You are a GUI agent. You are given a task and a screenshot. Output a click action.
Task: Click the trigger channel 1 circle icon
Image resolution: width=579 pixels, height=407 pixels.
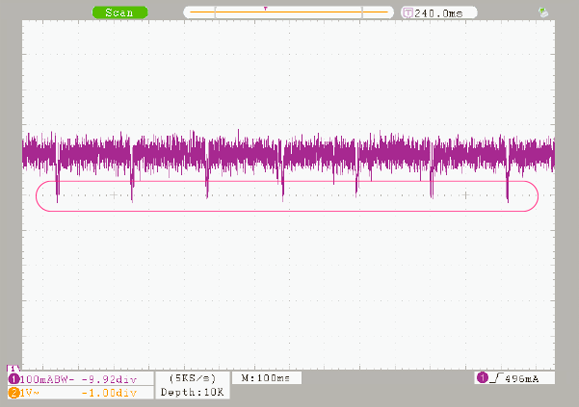pos(482,378)
